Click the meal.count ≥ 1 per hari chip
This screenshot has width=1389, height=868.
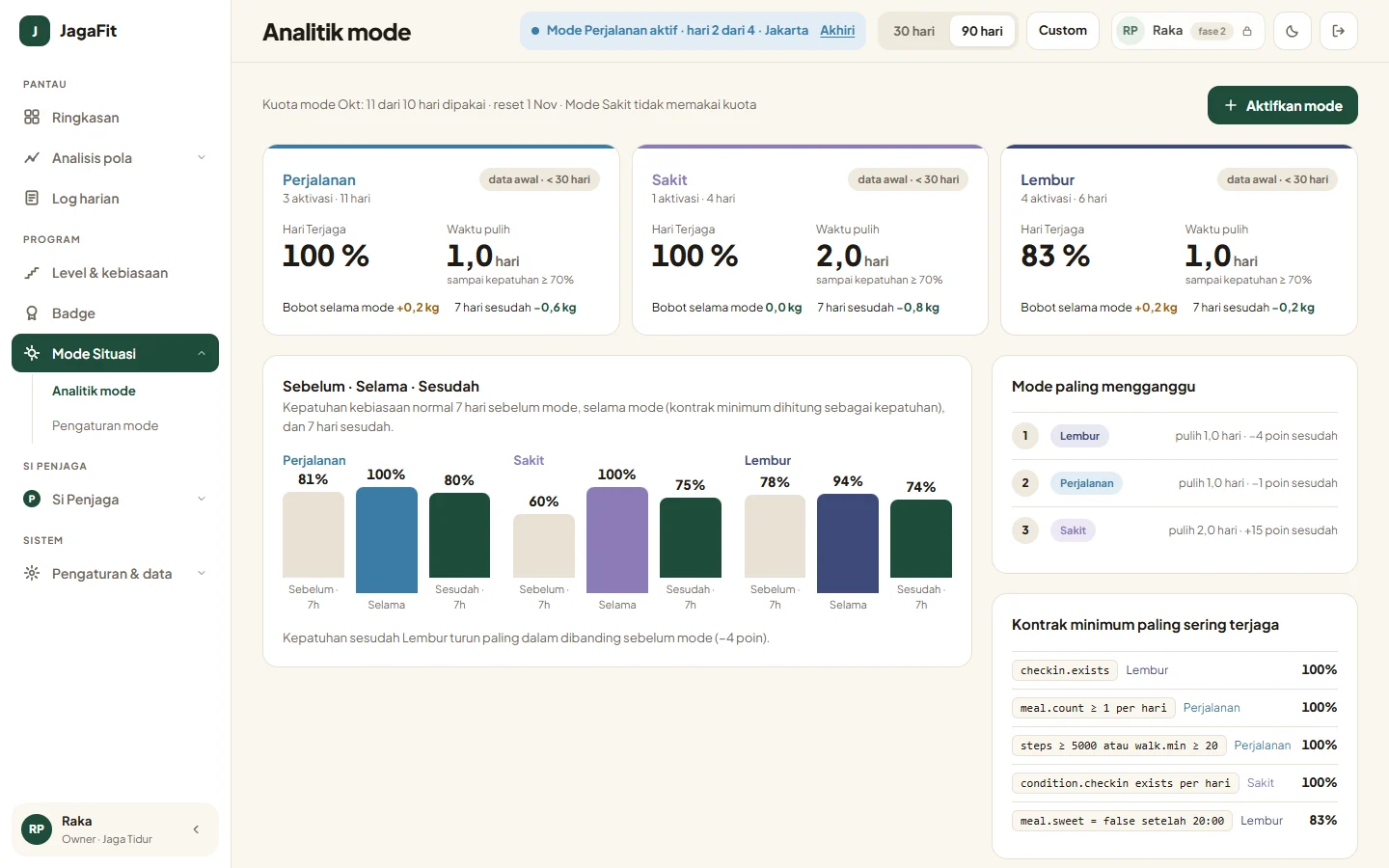(x=1094, y=708)
